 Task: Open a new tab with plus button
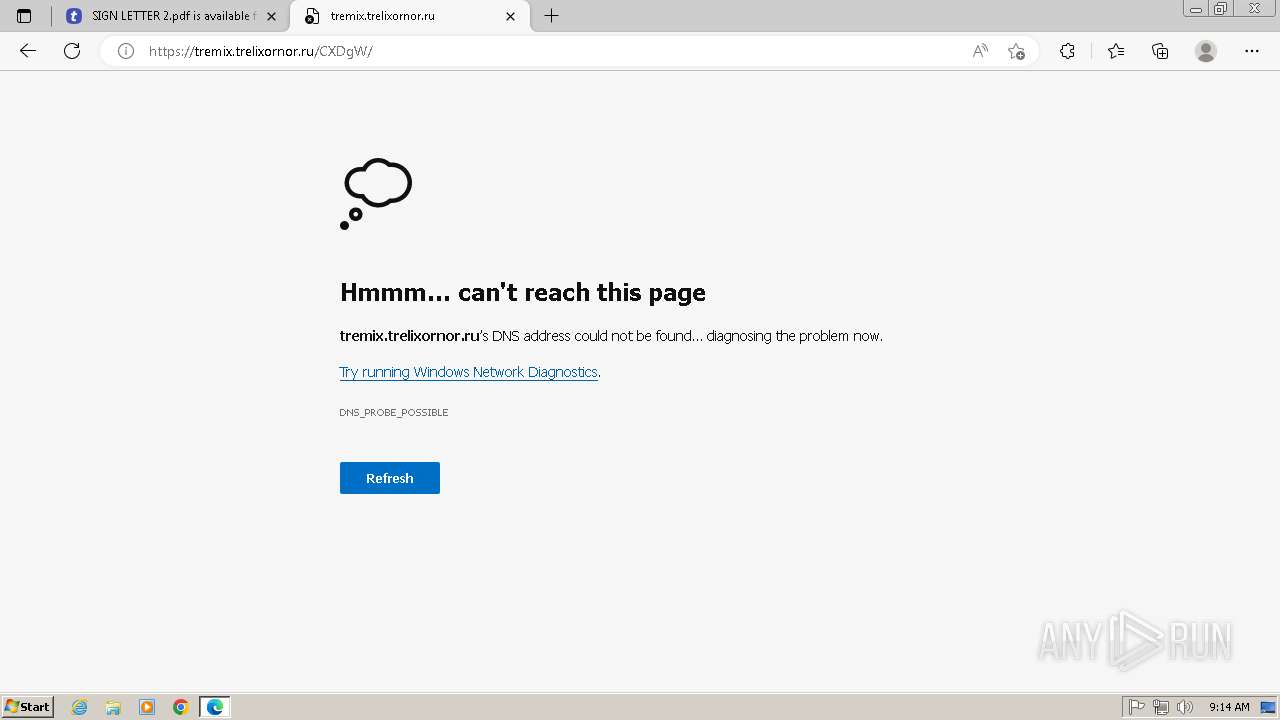pos(551,16)
